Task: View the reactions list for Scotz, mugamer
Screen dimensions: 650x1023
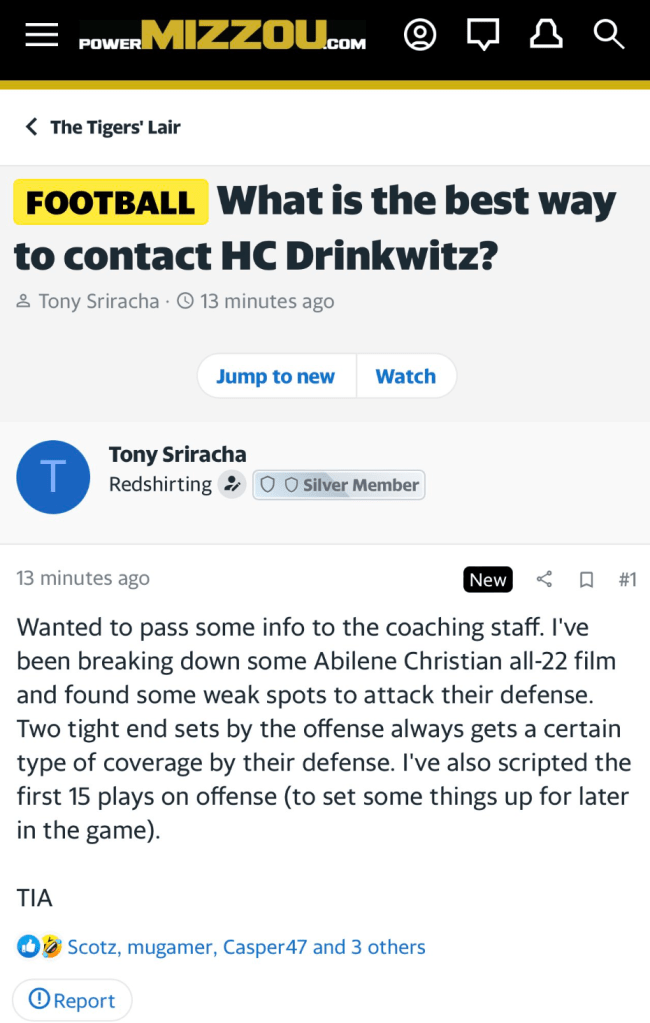Action: 246,947
